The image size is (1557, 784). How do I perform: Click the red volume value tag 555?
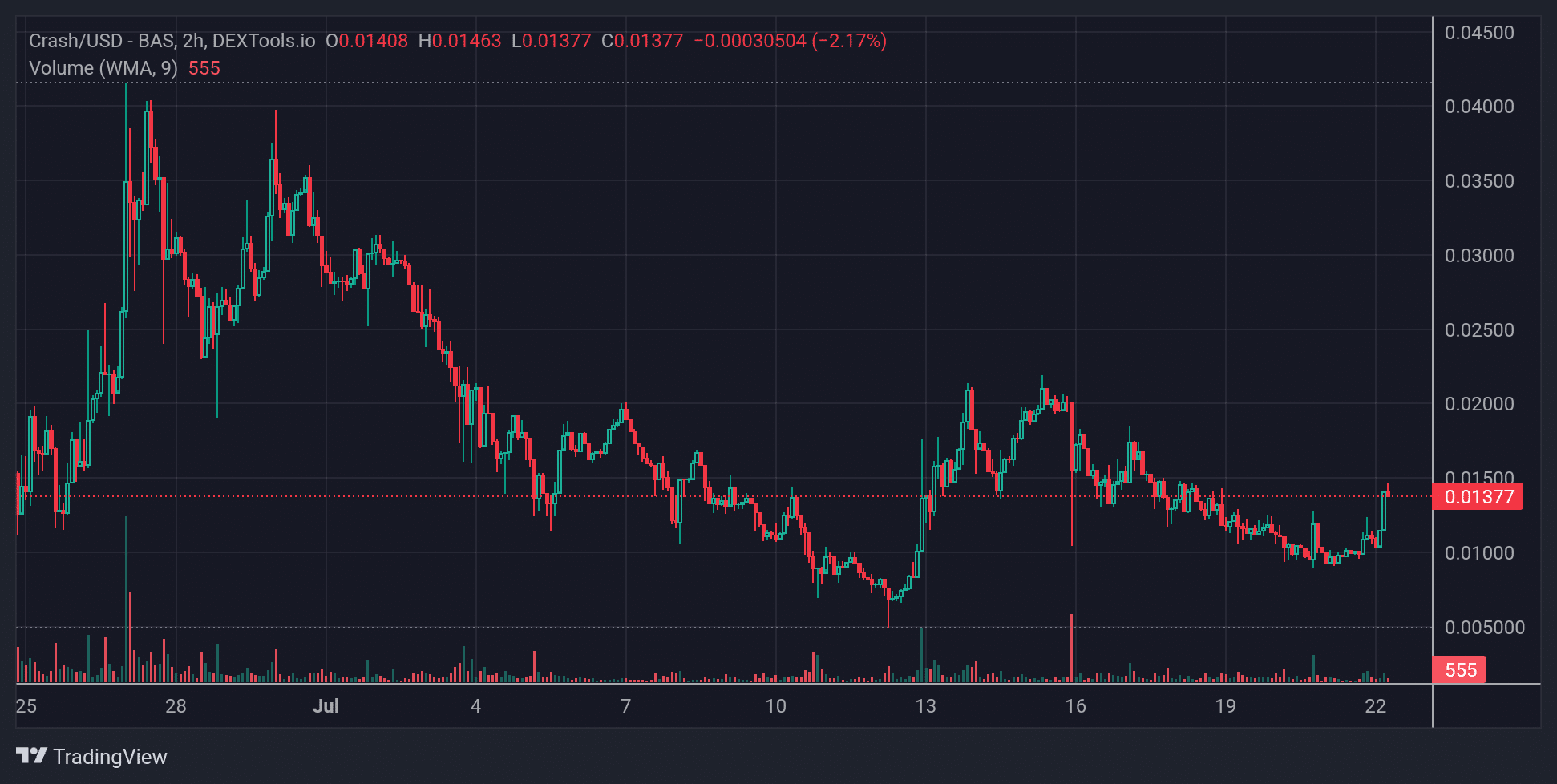coord(1460,670)
